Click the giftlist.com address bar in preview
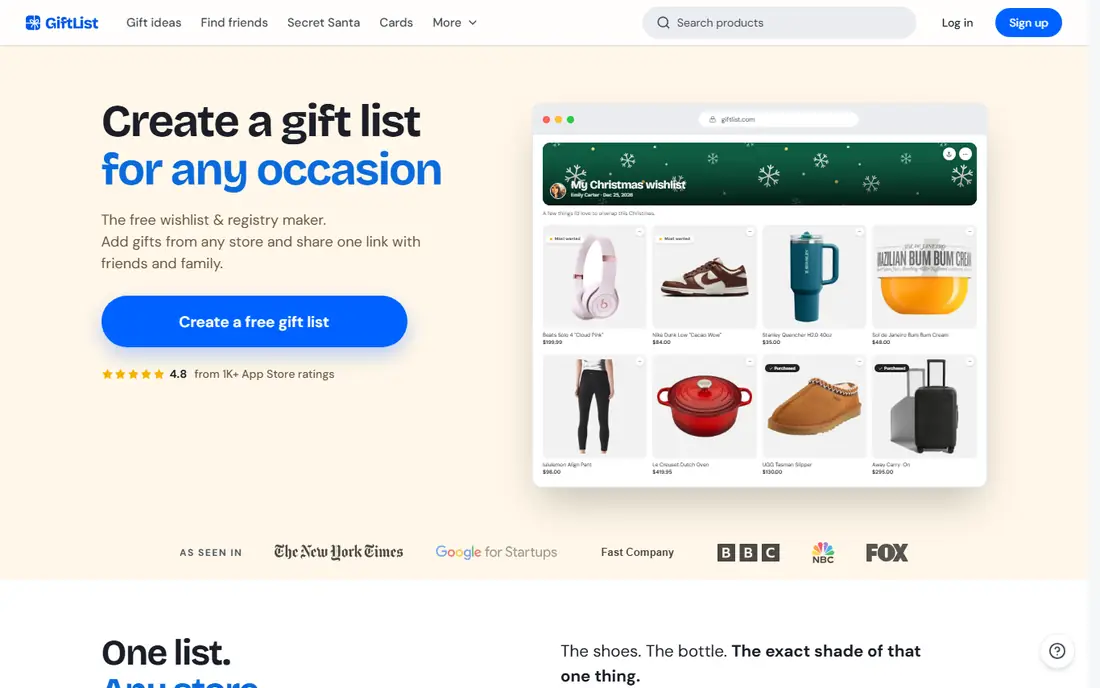 click(778, 119)
